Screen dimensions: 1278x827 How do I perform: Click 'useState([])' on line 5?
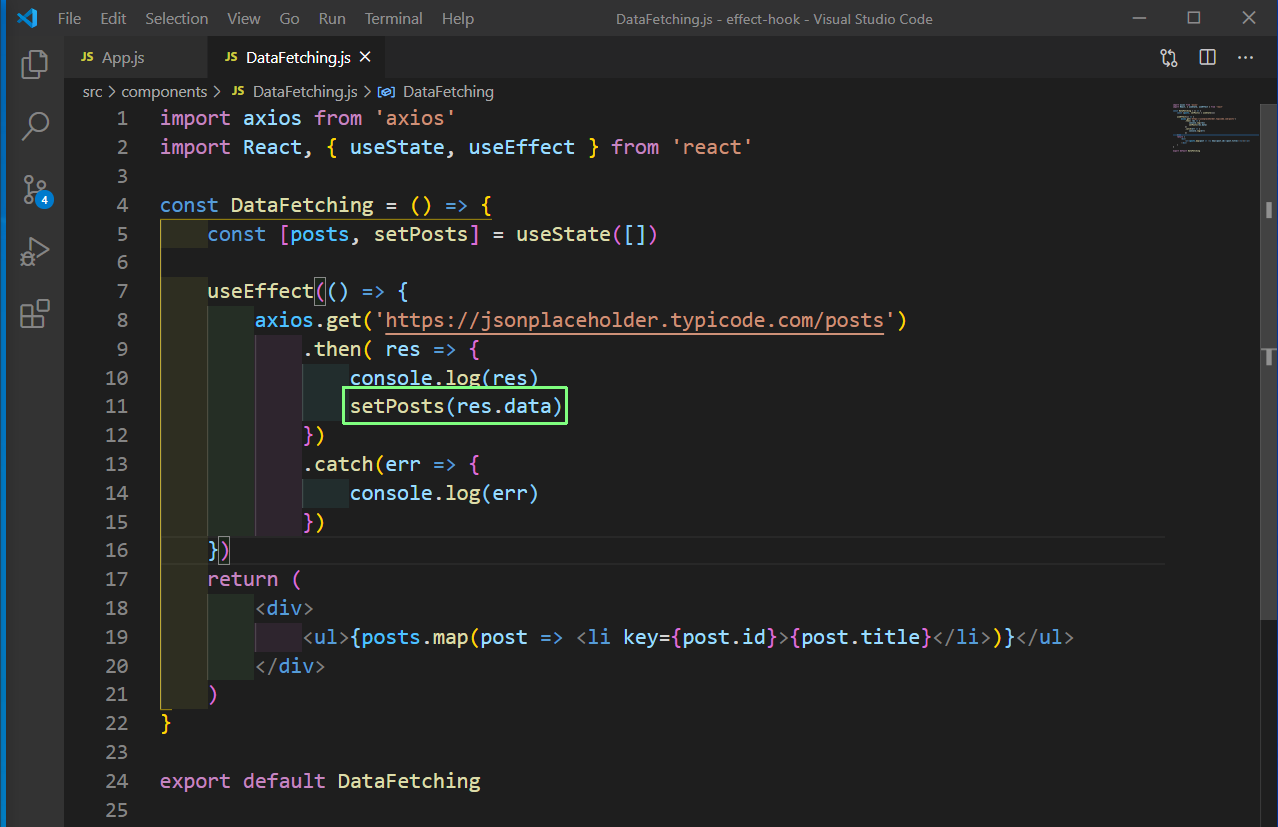pos(586,234)
